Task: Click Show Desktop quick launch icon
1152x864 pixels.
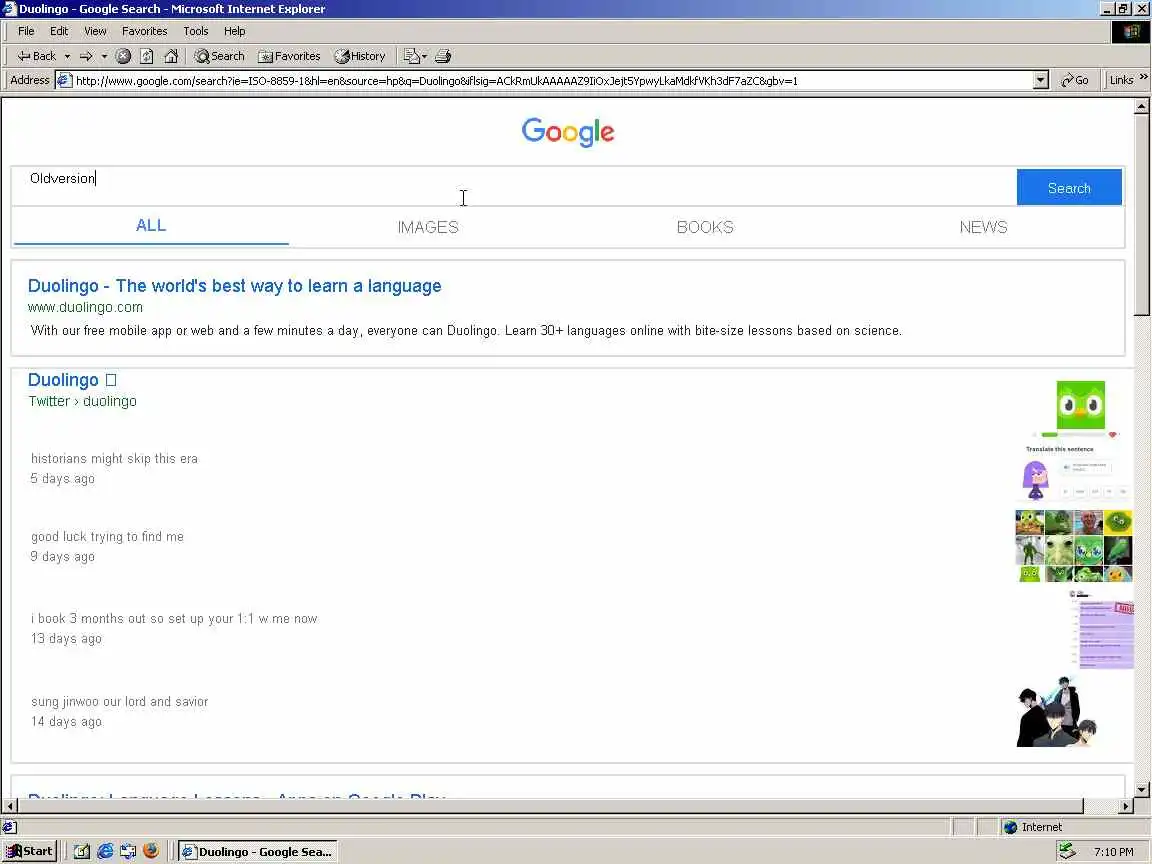Action: [x=82, y=852]
